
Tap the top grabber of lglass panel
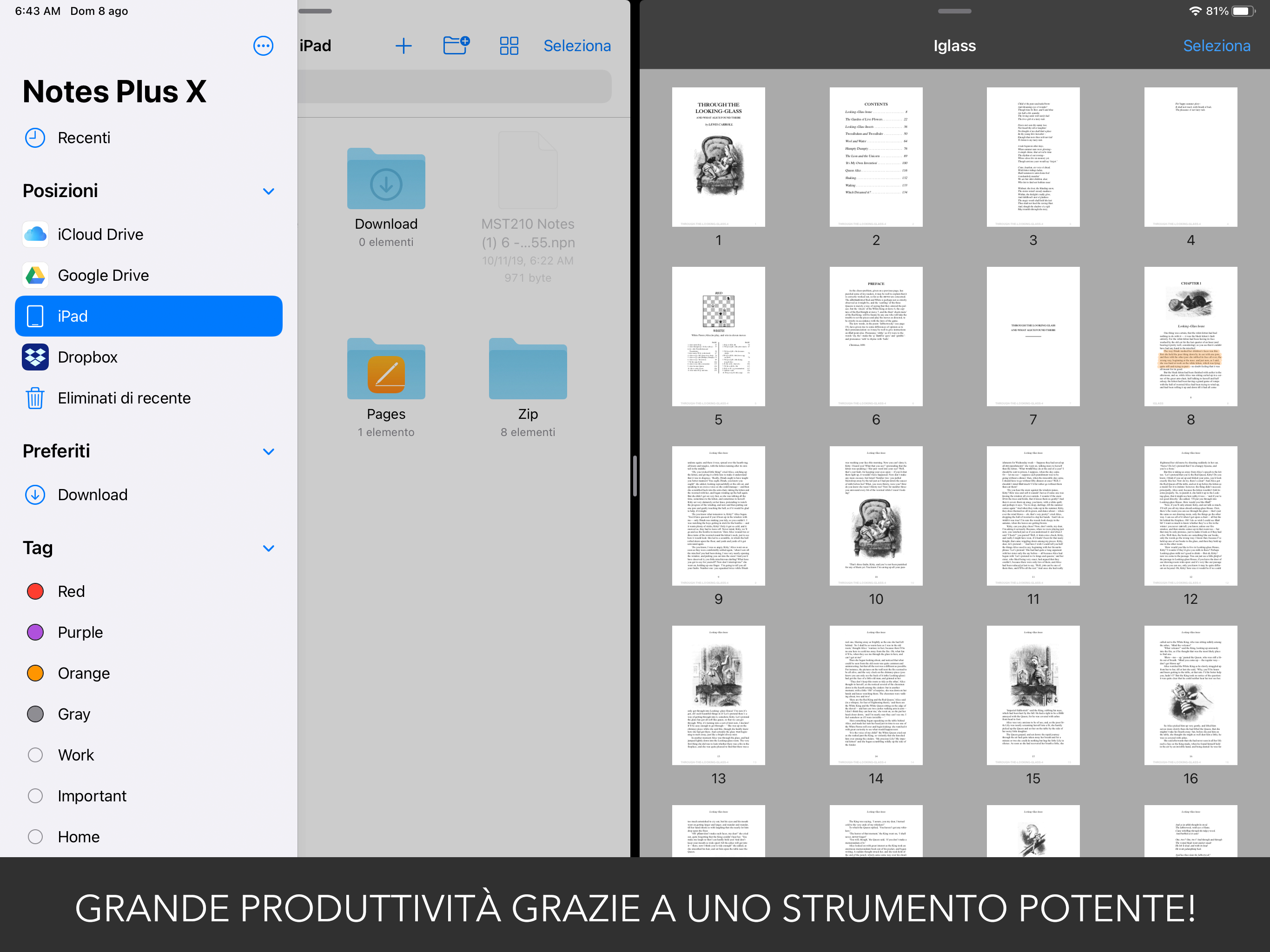coord(954,11)
